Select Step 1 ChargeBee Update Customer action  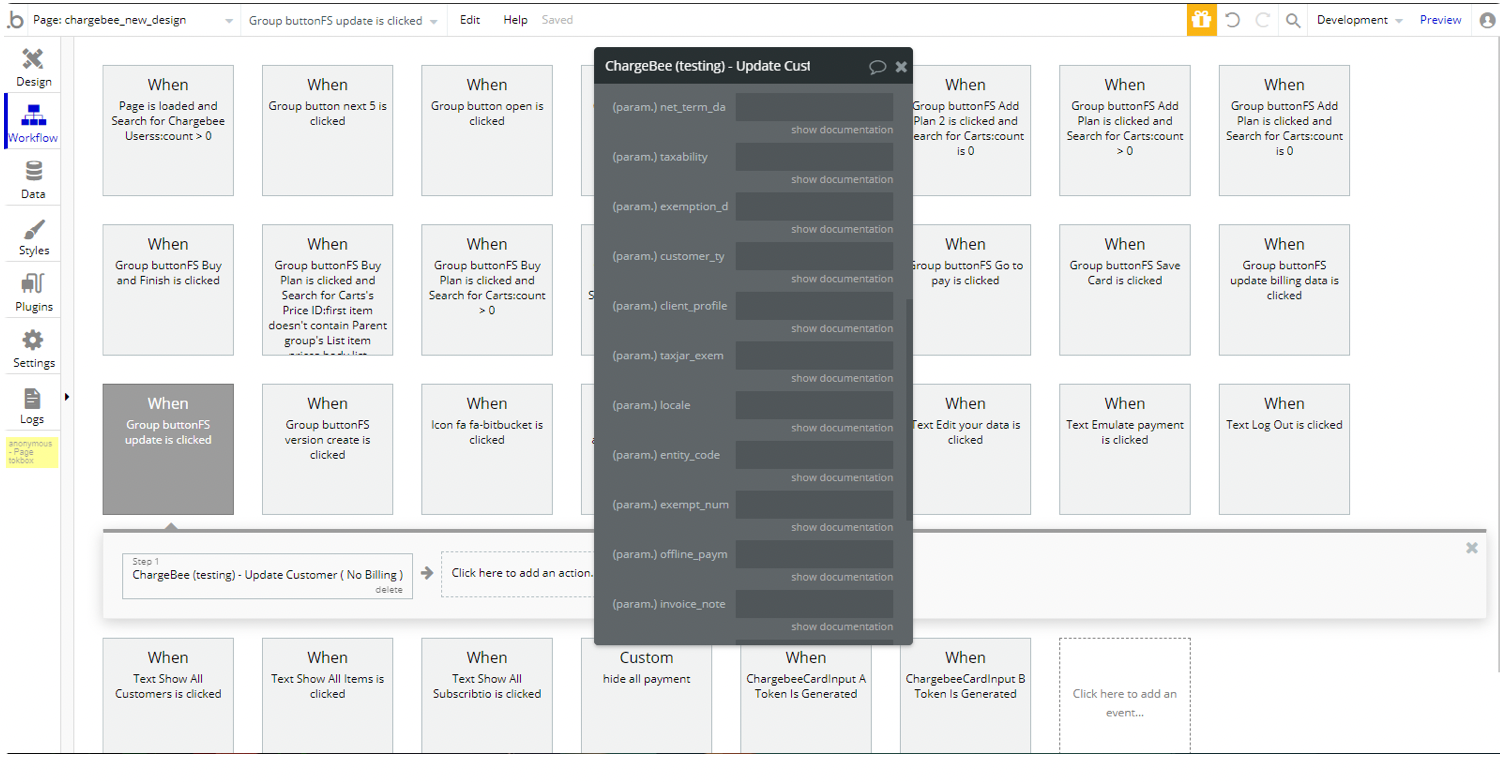pos(267,575)
